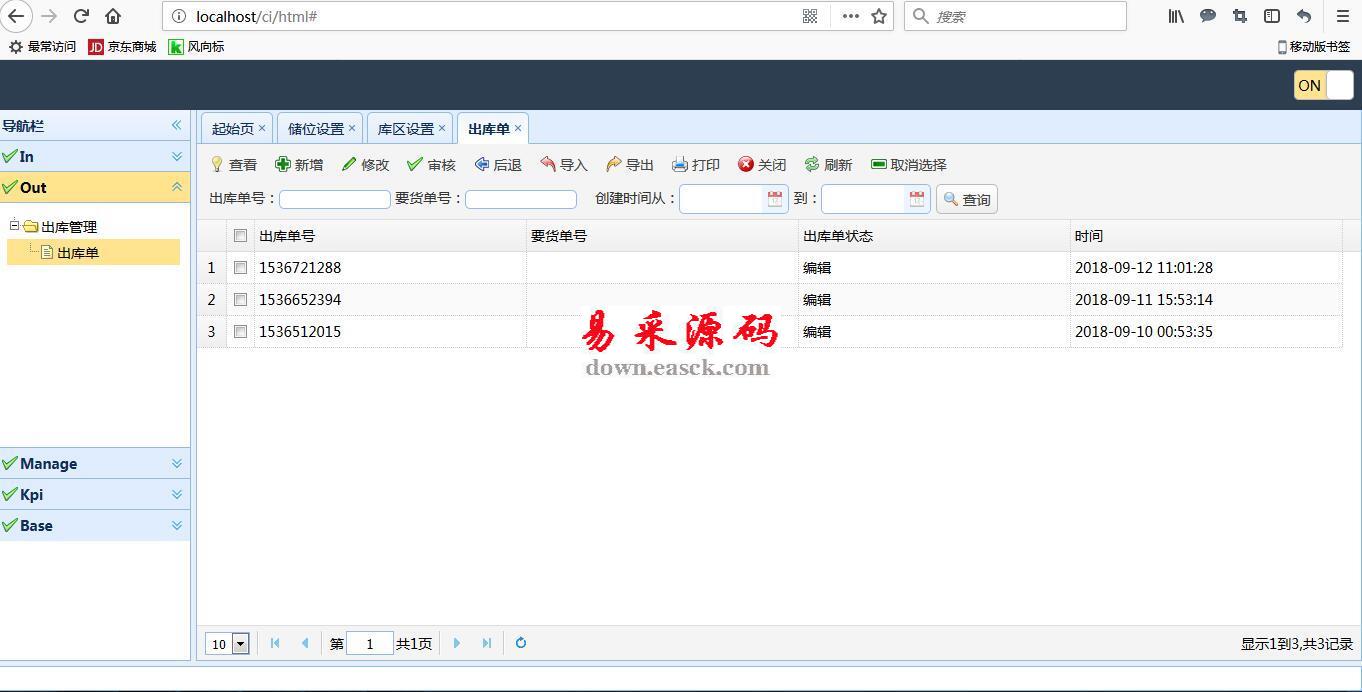Toggle the ON switch in header

pos(1323,86)
